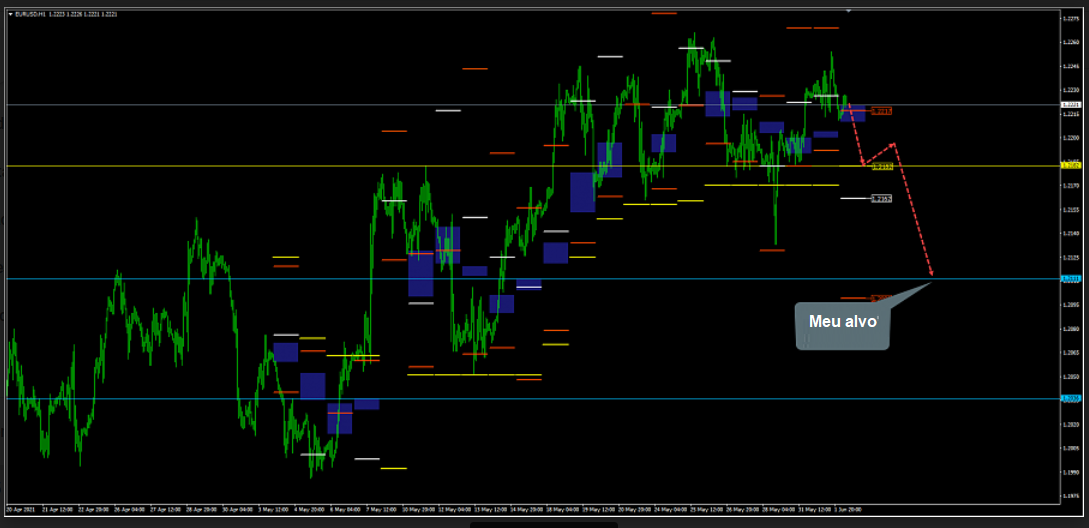The width and height of the screenshot is (1089, 528).
Task: Click '20 Apr 2021' on the time axis
Action: pos(19,509)
